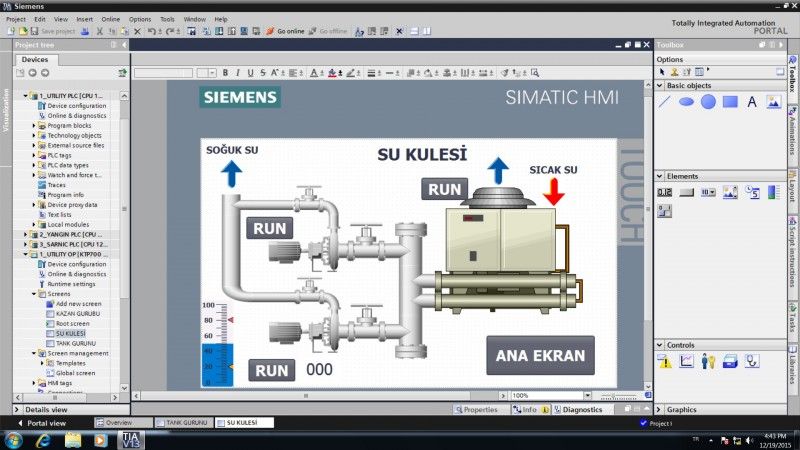Collapse the Elements section
Screen dimensions: 800x450
point(659,176)
